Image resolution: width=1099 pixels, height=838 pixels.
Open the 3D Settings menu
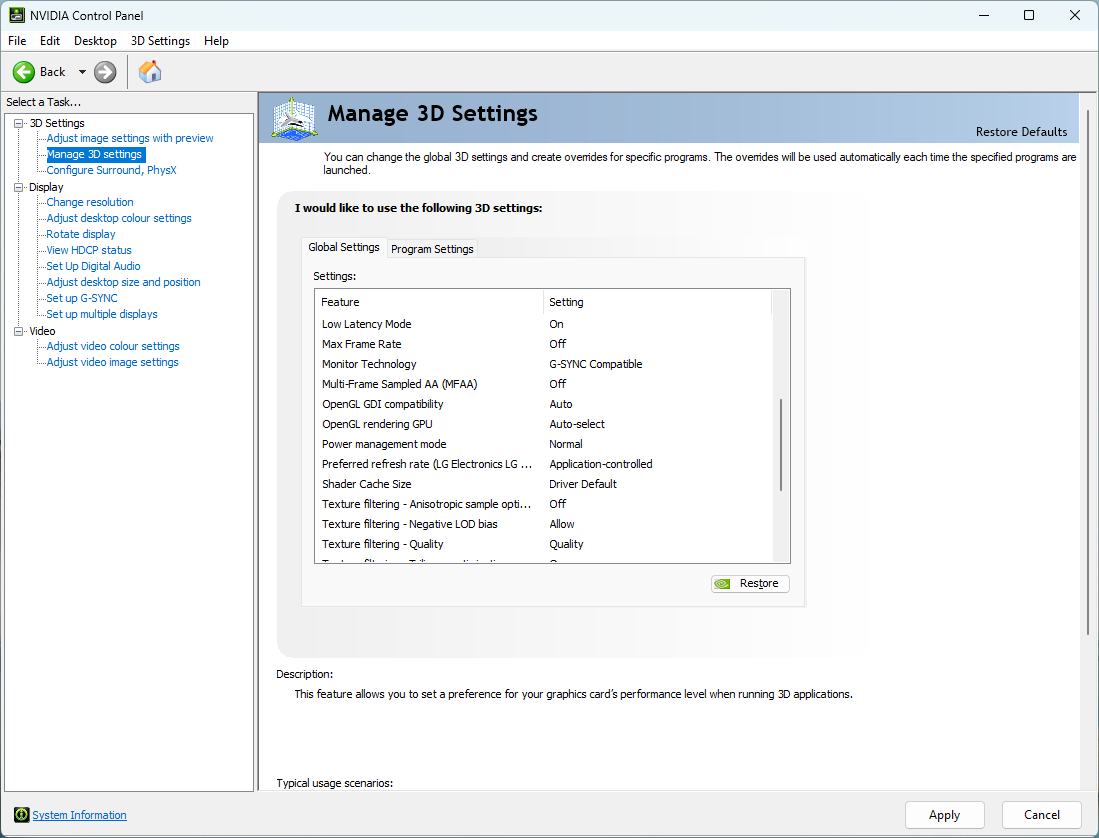coord(161,41)
